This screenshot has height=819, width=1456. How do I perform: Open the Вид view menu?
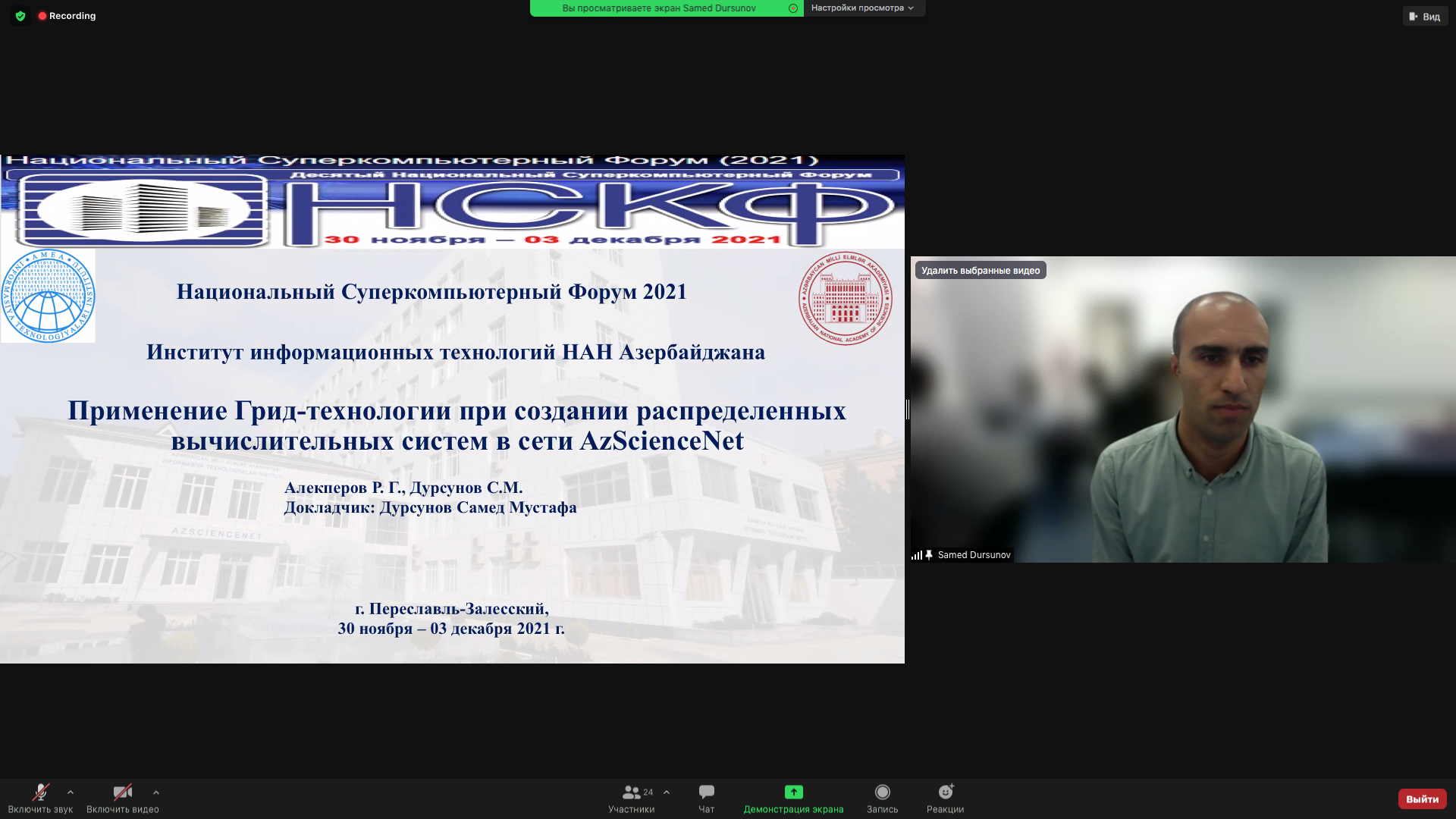(x=1425, y=17)
